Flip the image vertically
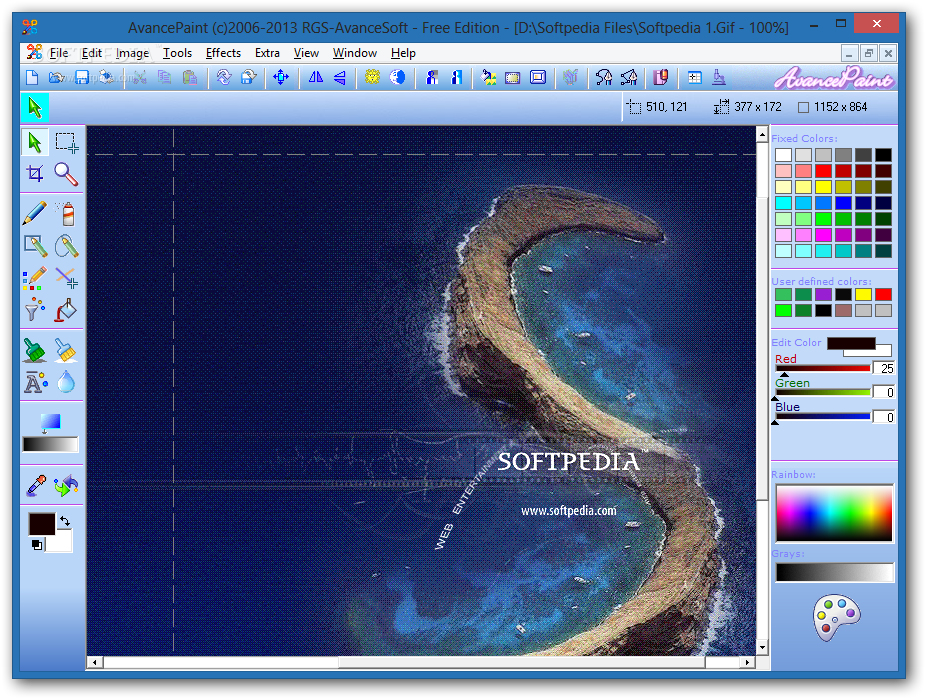Image resolution: width=926 pixels, height=699 pixels. point(340,77)
